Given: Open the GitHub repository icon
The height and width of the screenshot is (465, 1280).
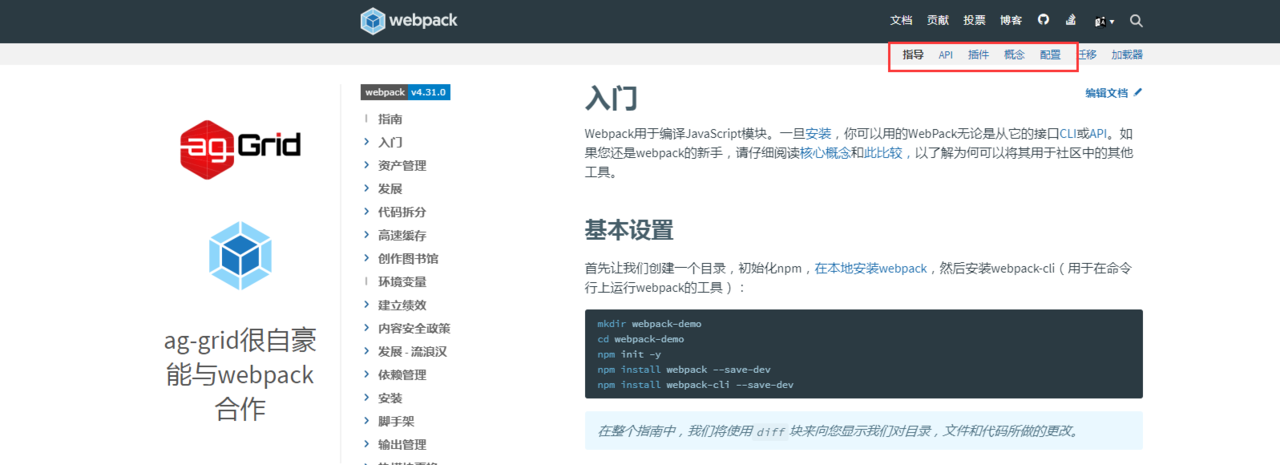Looking at the screenshot, I should [x=1043, y=20].
